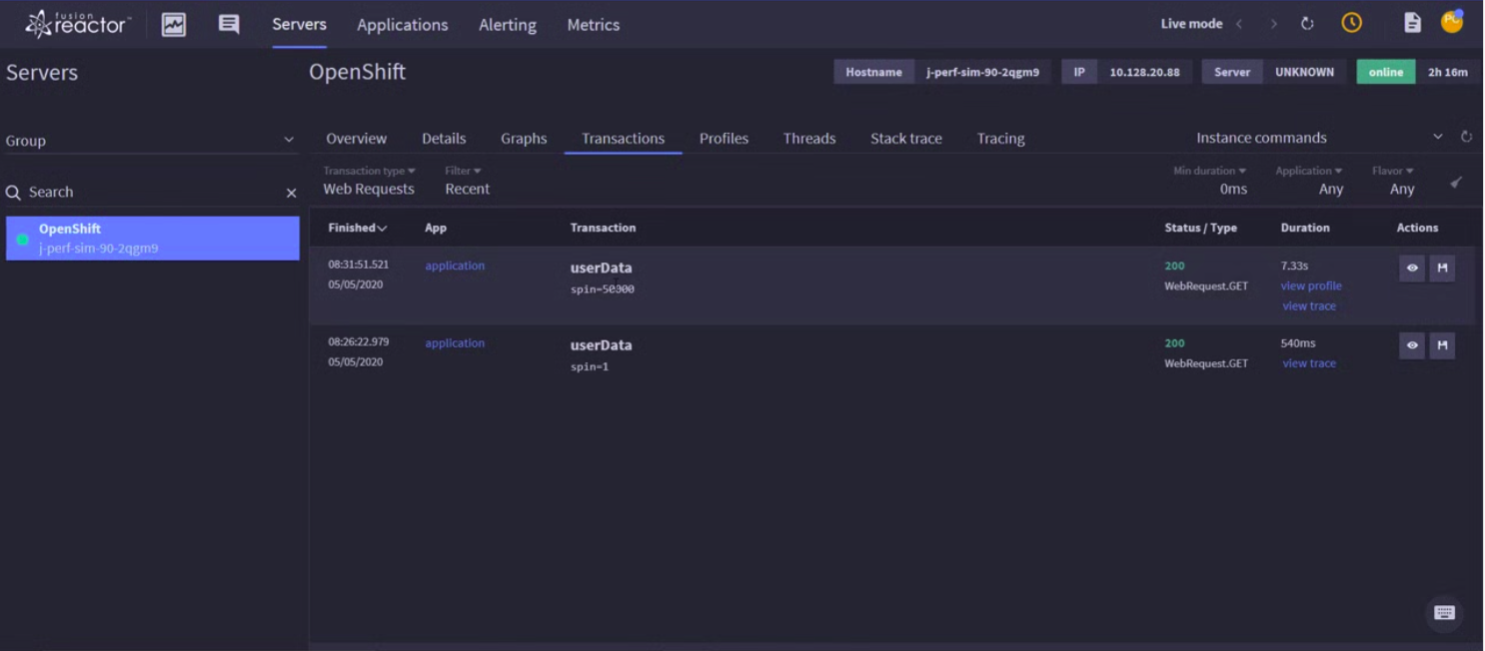Open the Alerting menu

pyautogui.click(x=507, y=25)
